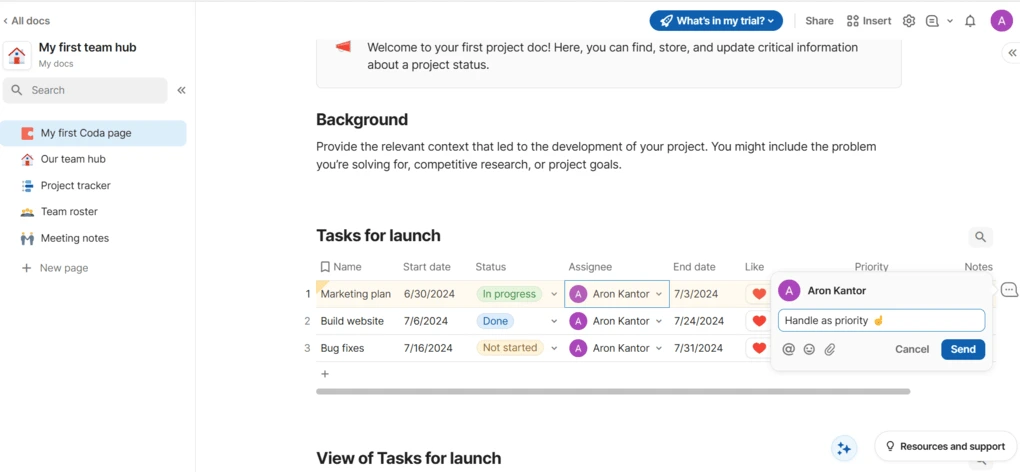Viewport: 1020px width, 472px height.
Task: Click the Search field in sidebar
Action: coord(85,90)
